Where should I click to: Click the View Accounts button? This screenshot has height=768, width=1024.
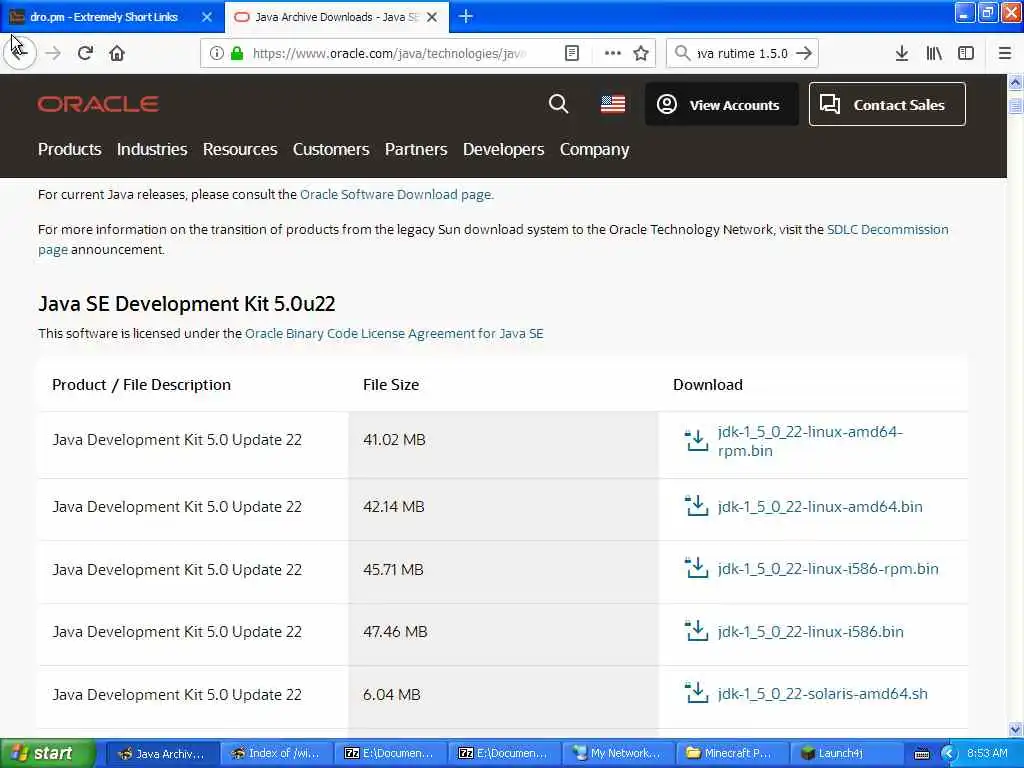click(x=722, y=104)
